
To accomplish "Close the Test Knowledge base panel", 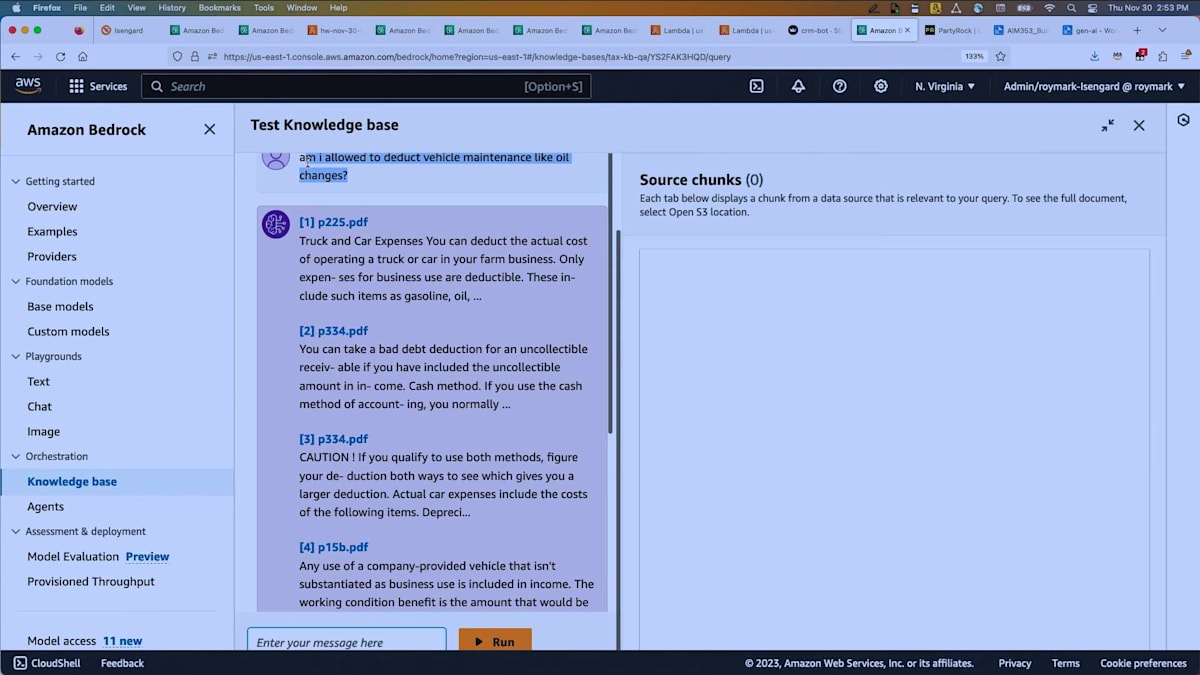I will point(1139,125).
